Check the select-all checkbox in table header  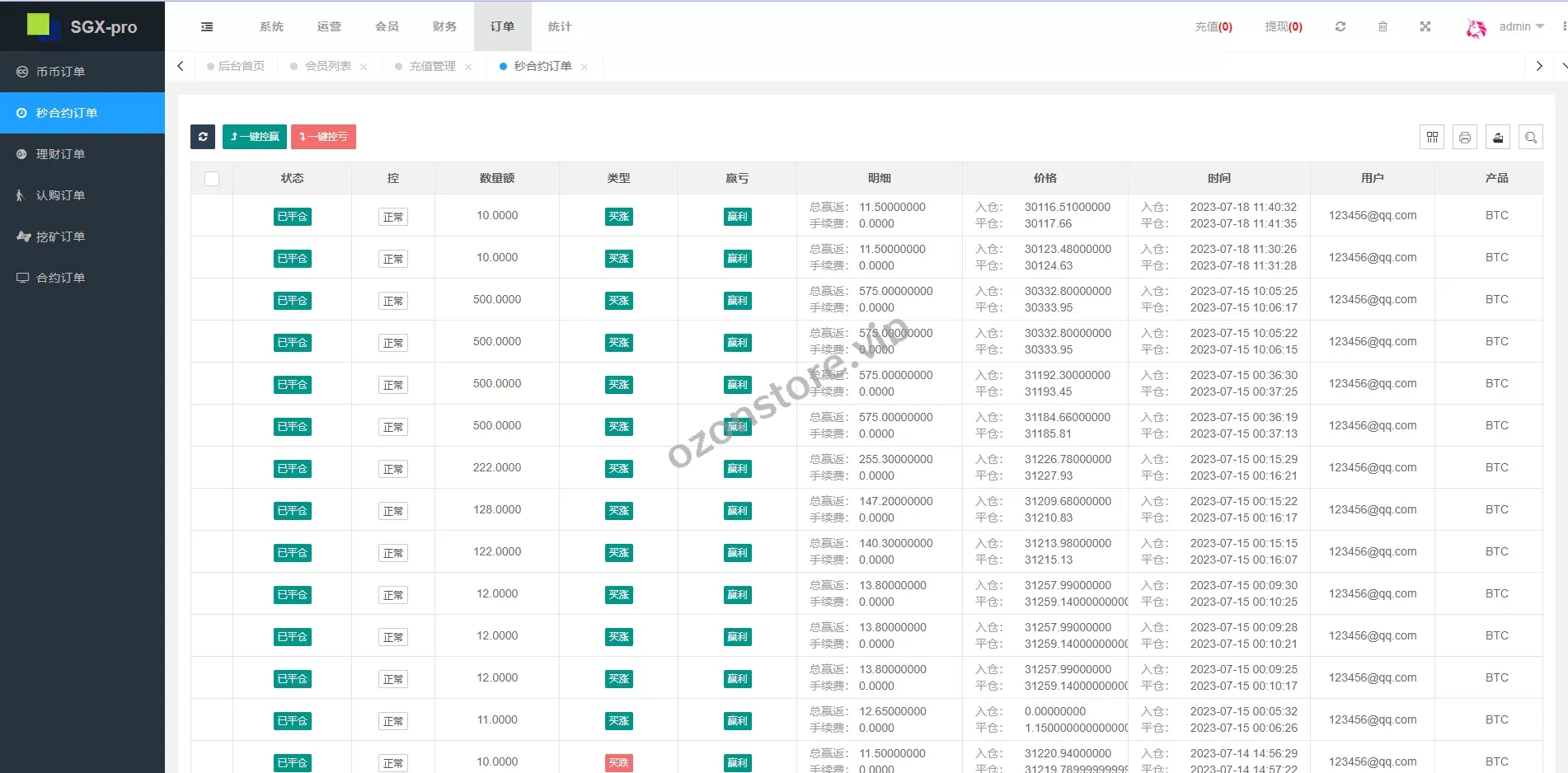[x=212, y=179]
